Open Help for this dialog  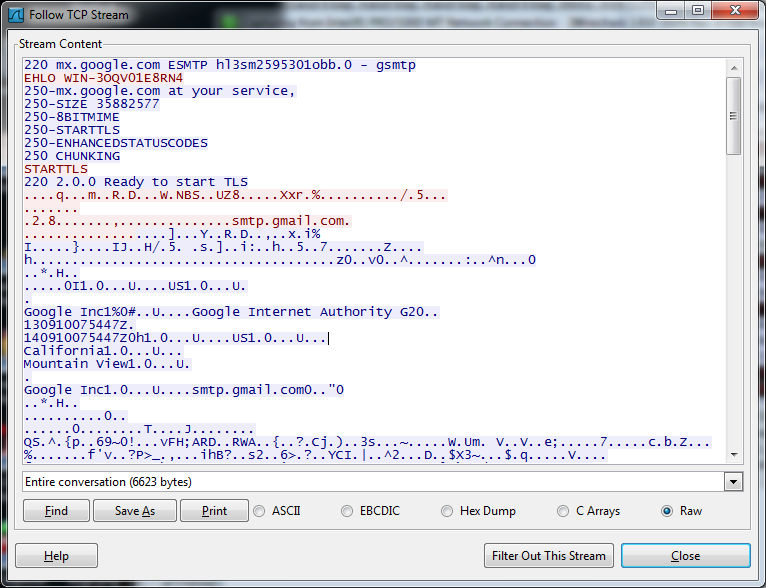56,556
